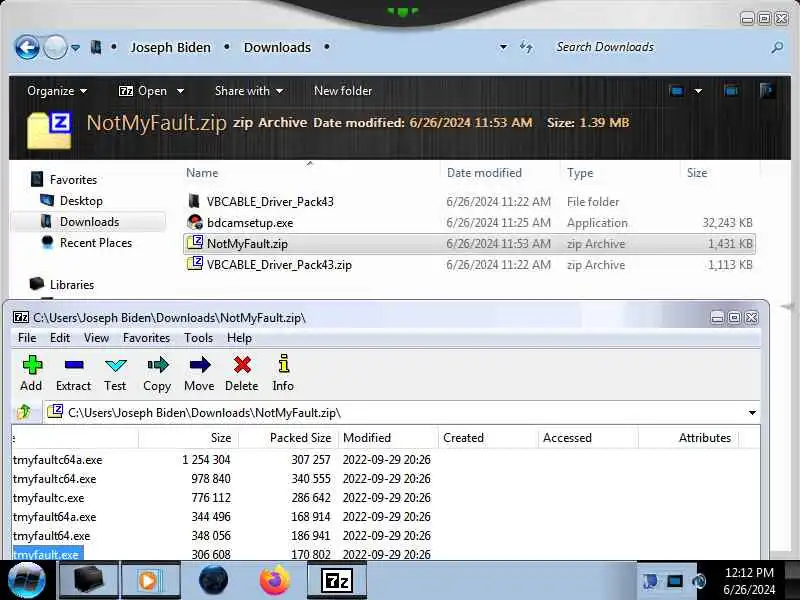The height and width of the screenshot is (600, 800).
Task: Select notmyfault64a.exe in 7-Zip
Action: pos(55,517)
